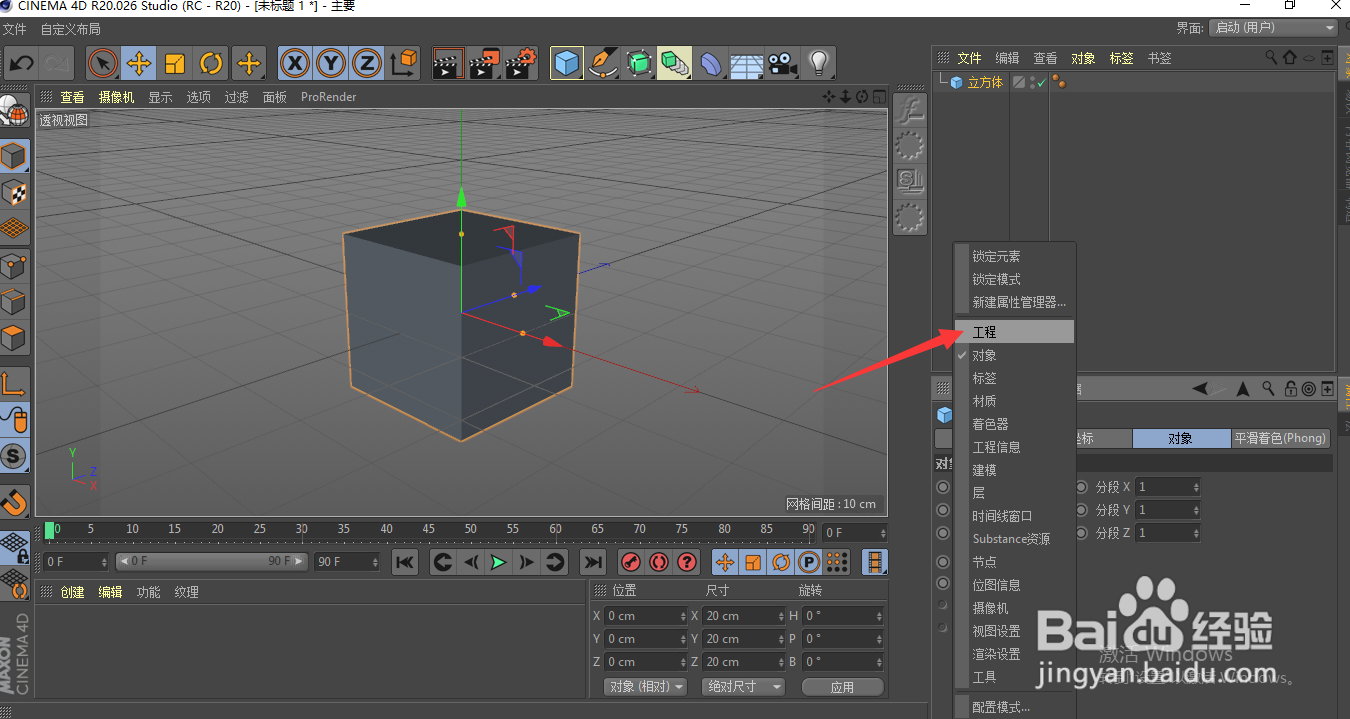Toggle Position keyframe recording button
This screenshot has height=719, width=1350.
pos(725,562)
